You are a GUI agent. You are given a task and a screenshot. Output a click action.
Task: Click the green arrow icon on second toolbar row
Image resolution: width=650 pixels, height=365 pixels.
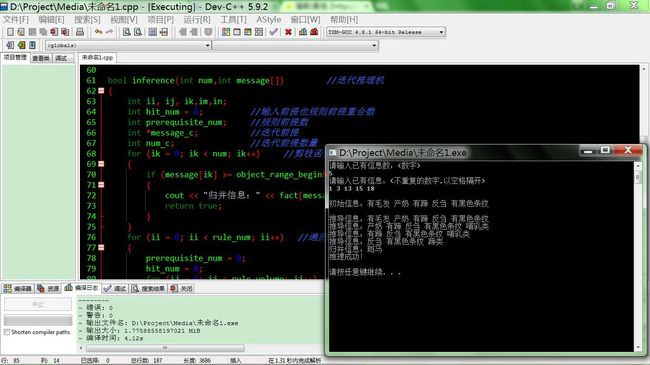[x=21, y=45]
